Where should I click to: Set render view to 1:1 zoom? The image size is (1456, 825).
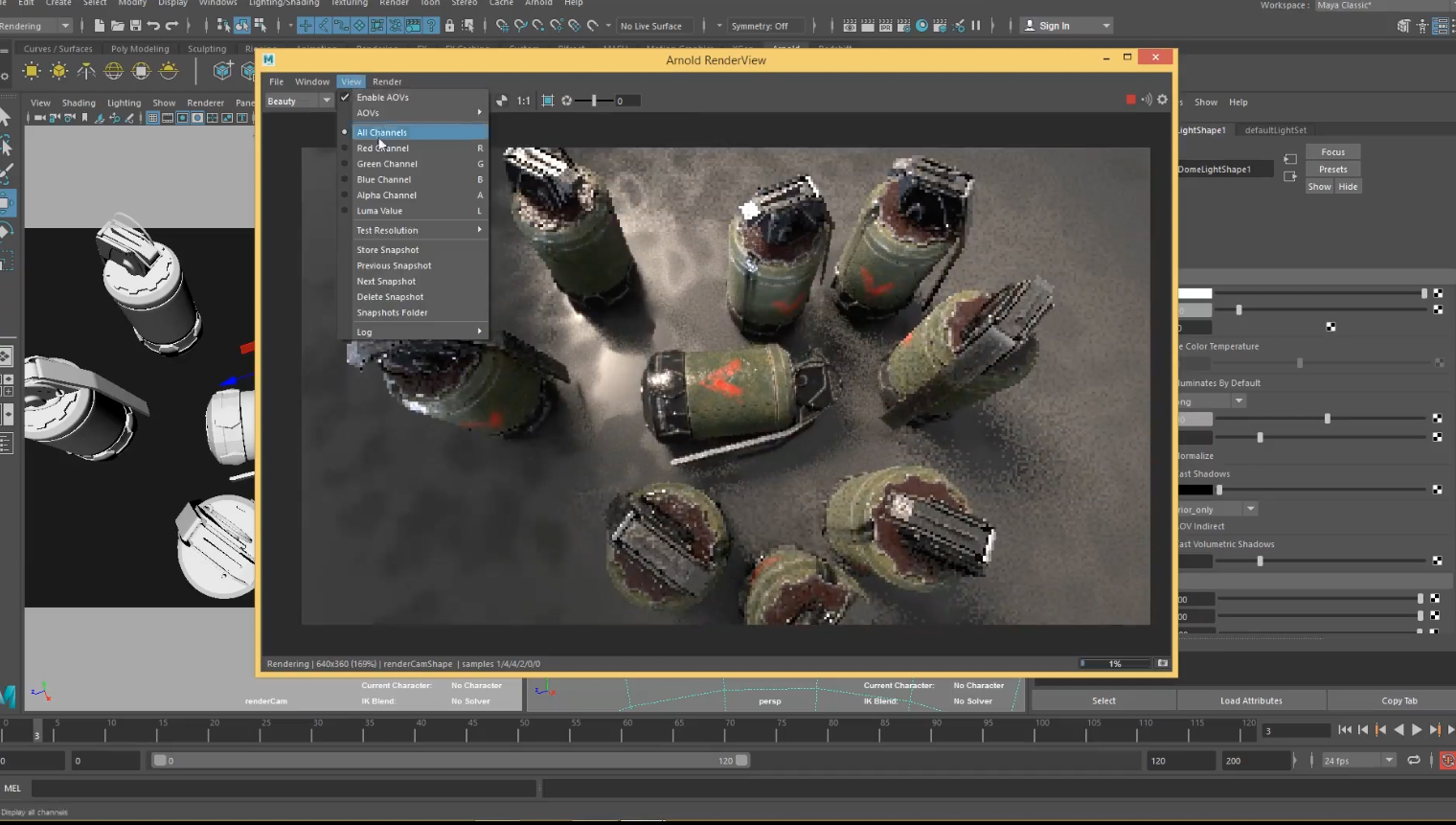[x=523, y=101]
